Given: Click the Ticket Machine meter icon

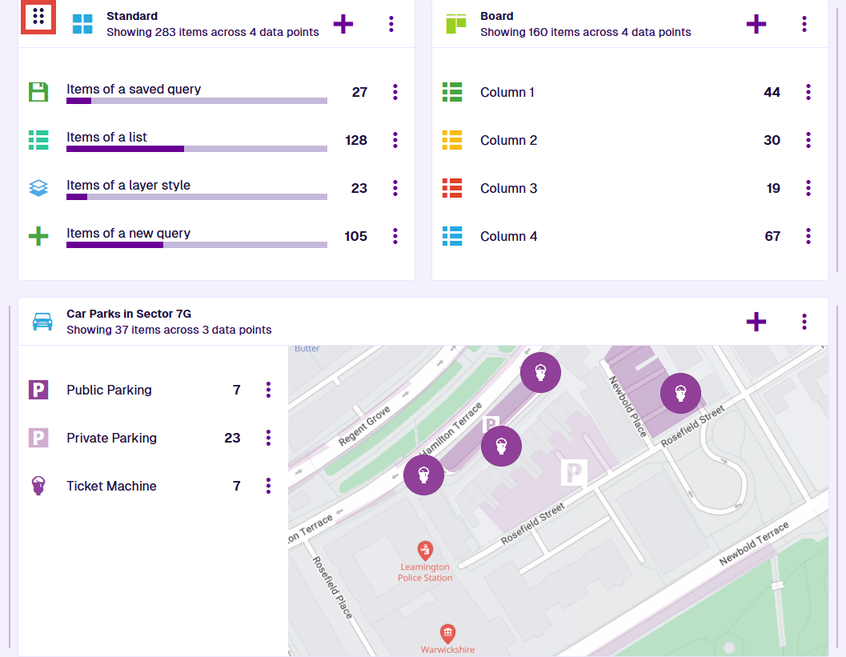Looking at the screenshot, I should coord(38,486).
